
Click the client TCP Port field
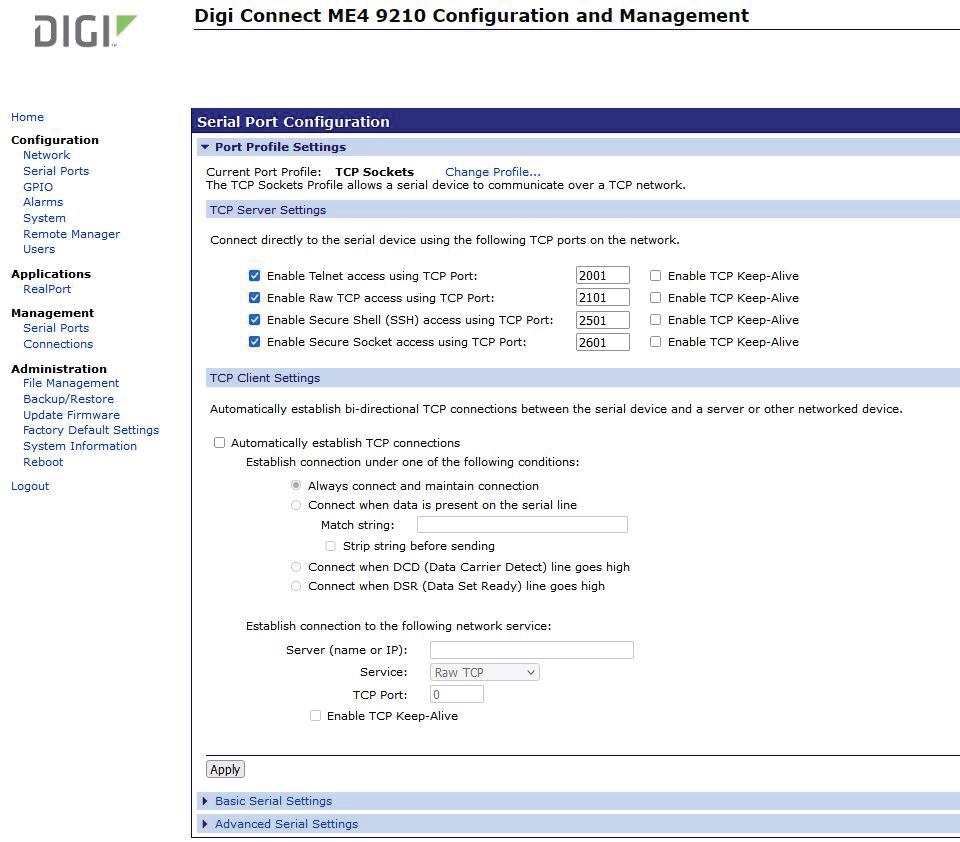[457, 694]
